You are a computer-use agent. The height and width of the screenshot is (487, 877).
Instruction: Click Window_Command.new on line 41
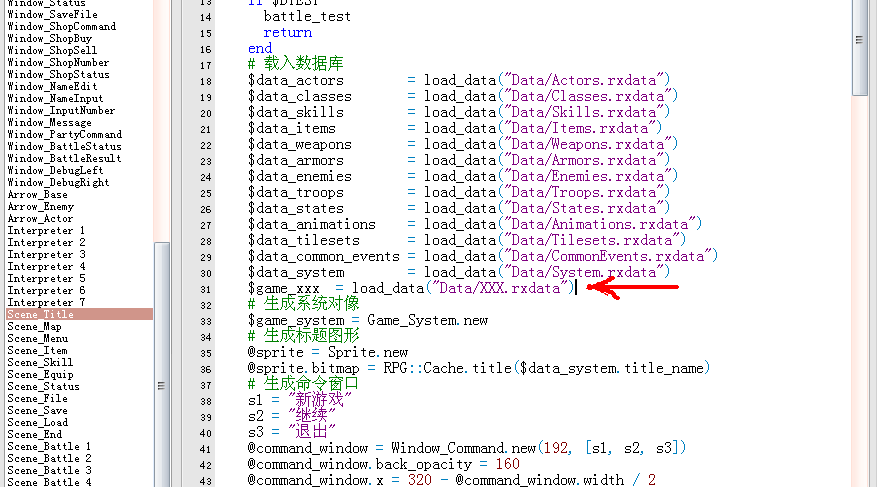pos(464,449)
